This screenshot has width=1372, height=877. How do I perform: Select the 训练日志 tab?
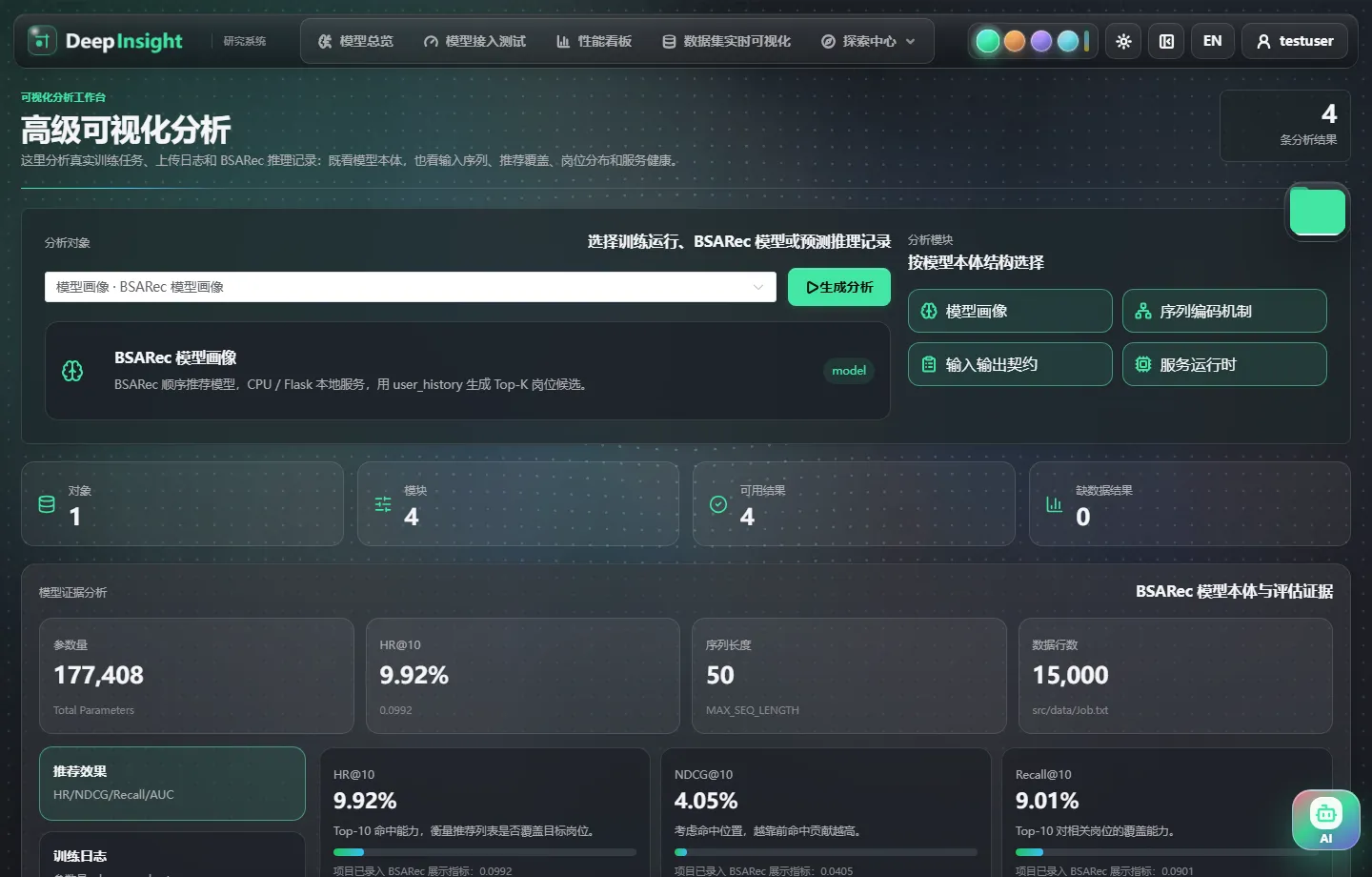click(172, 855)
